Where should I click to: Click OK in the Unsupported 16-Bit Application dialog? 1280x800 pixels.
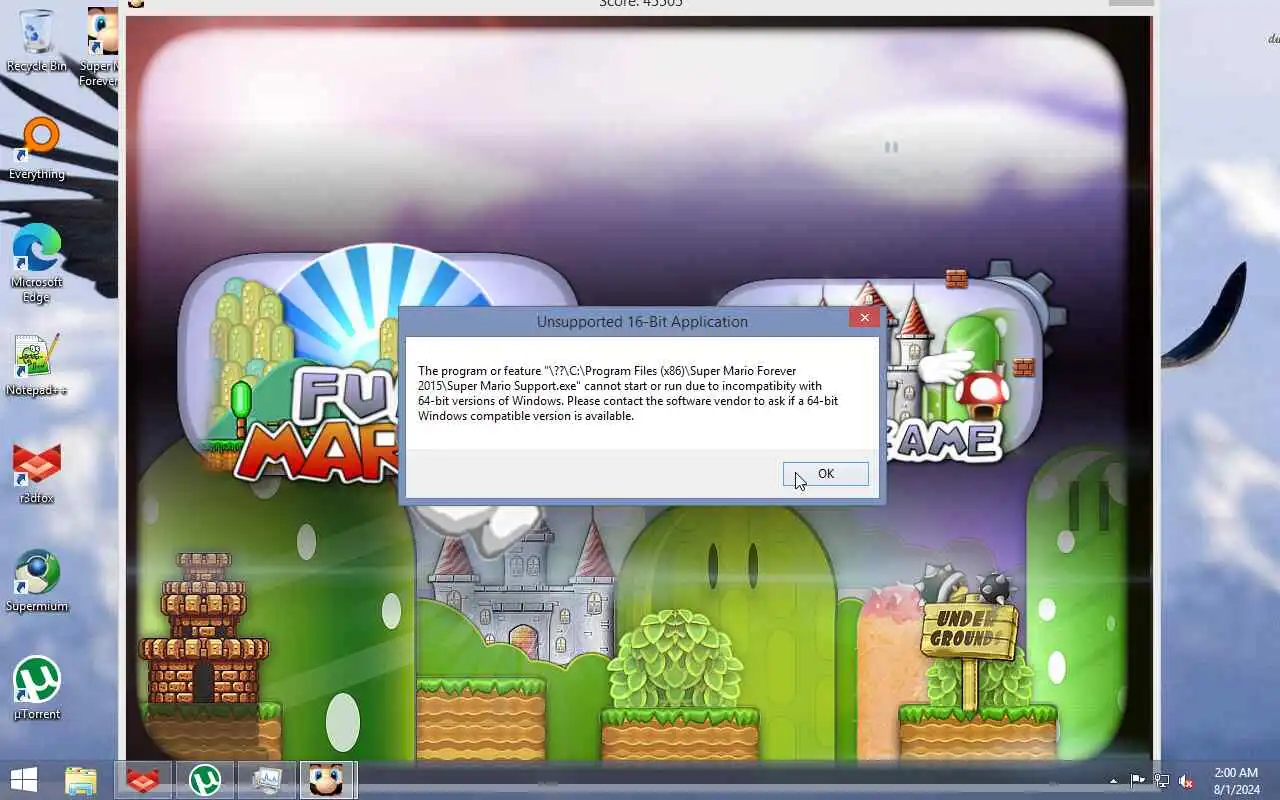point(825,474)
